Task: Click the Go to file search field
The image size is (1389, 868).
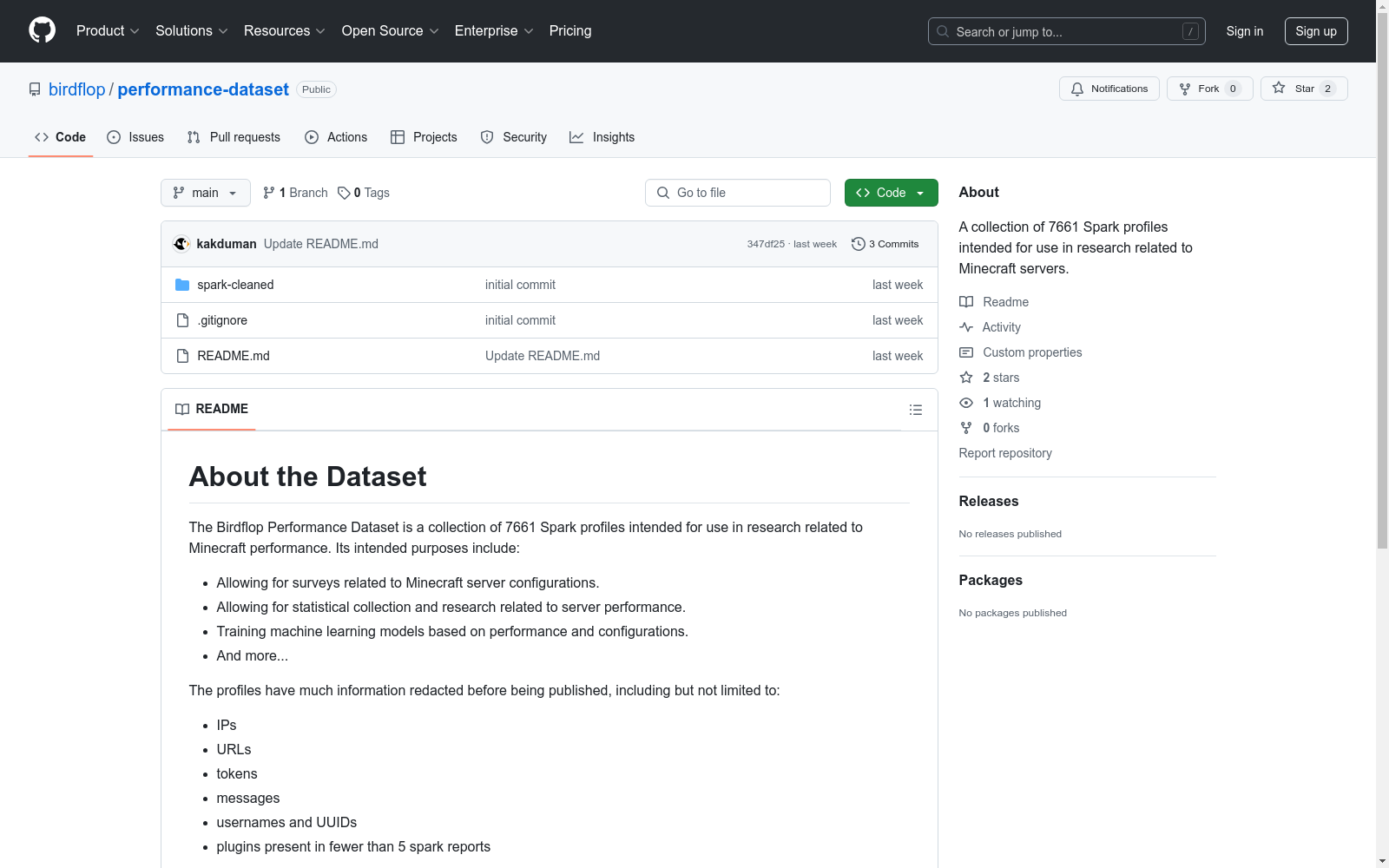Action: pos(738,193)
